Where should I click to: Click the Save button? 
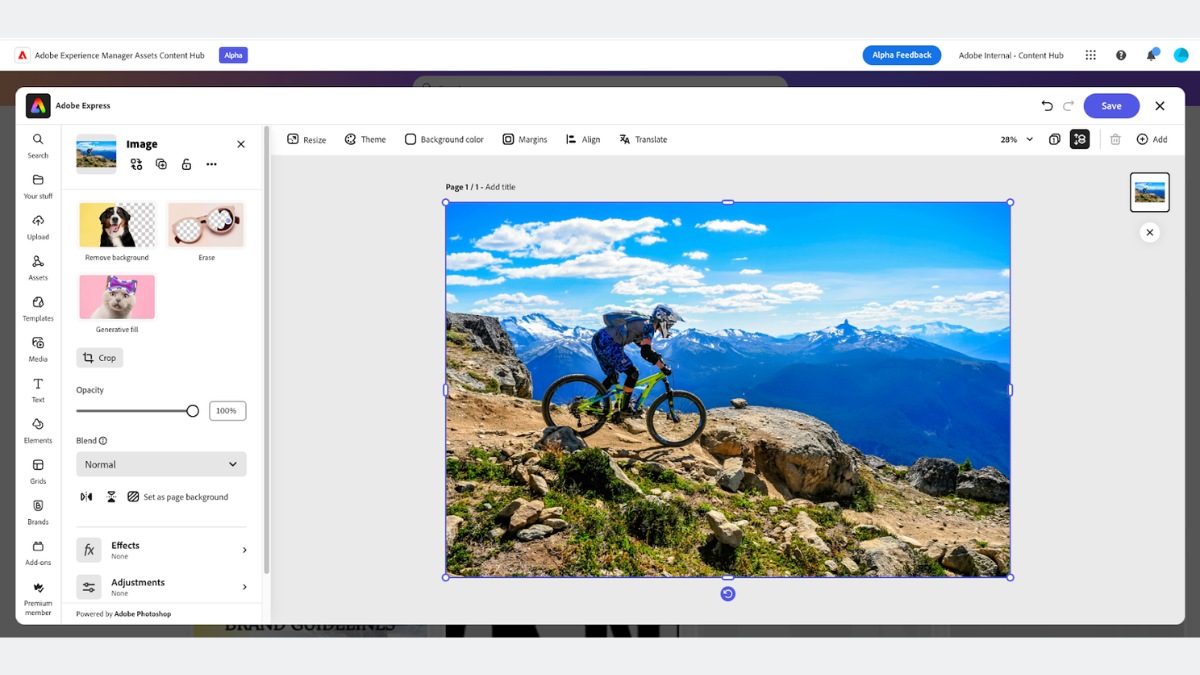point(1111,105)
